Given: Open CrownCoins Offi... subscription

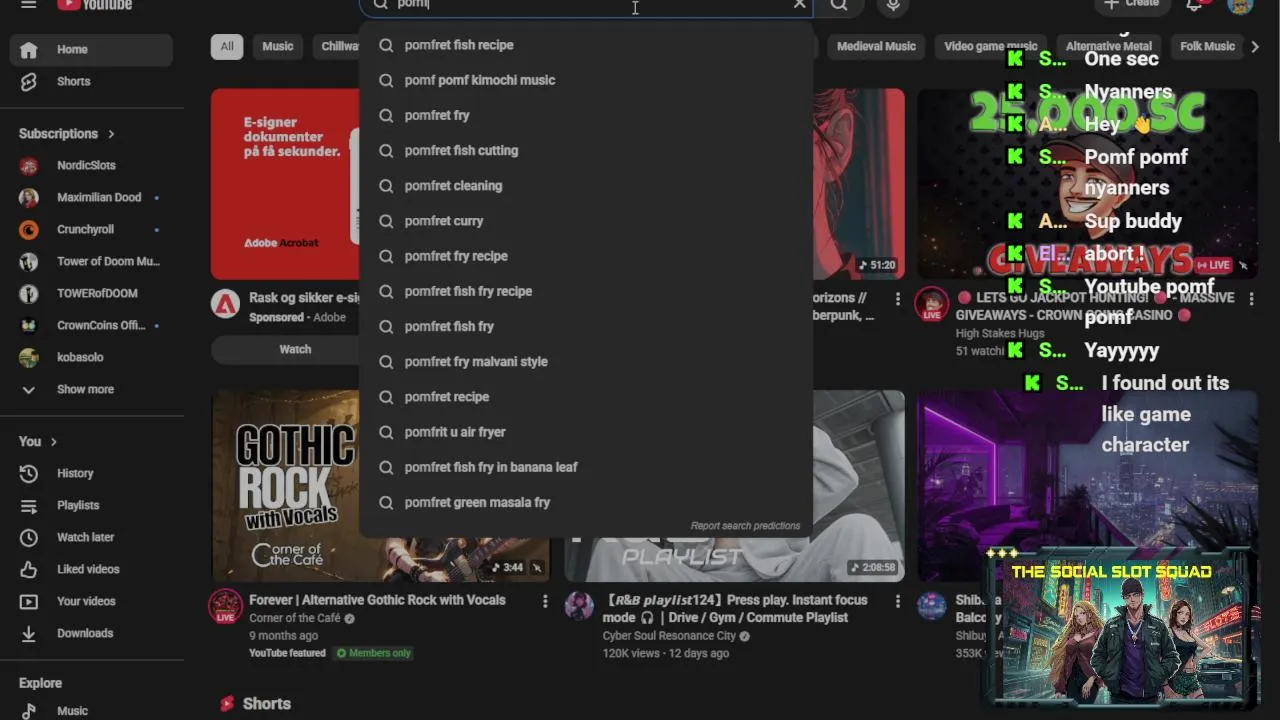Looking at the screenshot, I should 92,325.
